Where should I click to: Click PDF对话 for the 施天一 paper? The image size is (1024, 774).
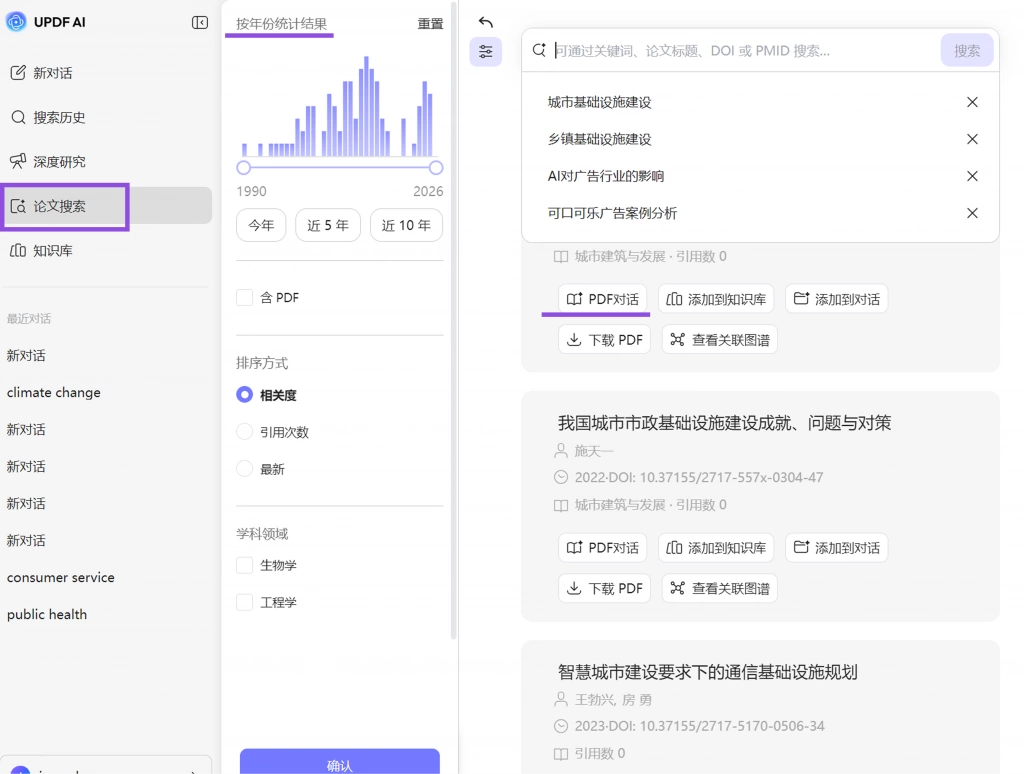pyautogui.click(x=603, y=547)
